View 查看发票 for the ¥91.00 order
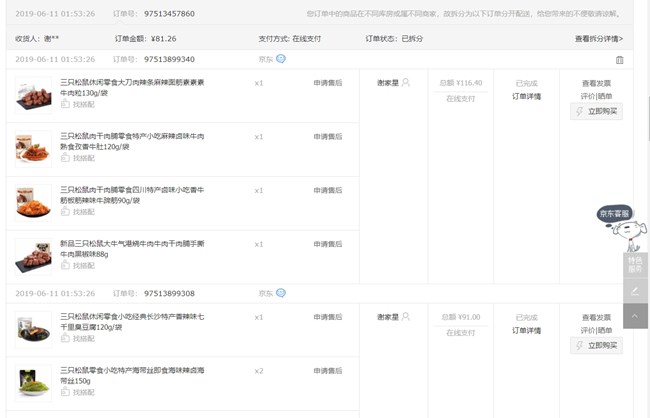Viewport: 650px width, 418px height. click(596, 317)
